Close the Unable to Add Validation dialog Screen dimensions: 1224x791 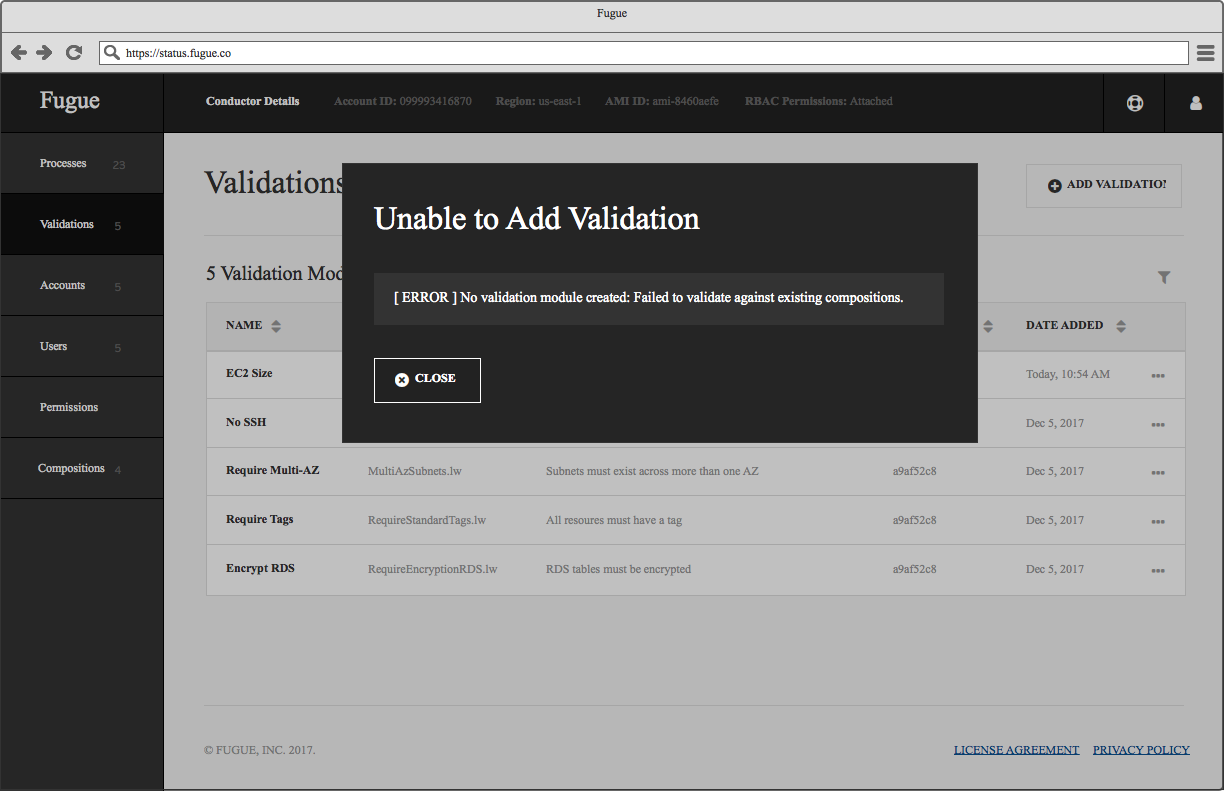(x=427, y=380)
